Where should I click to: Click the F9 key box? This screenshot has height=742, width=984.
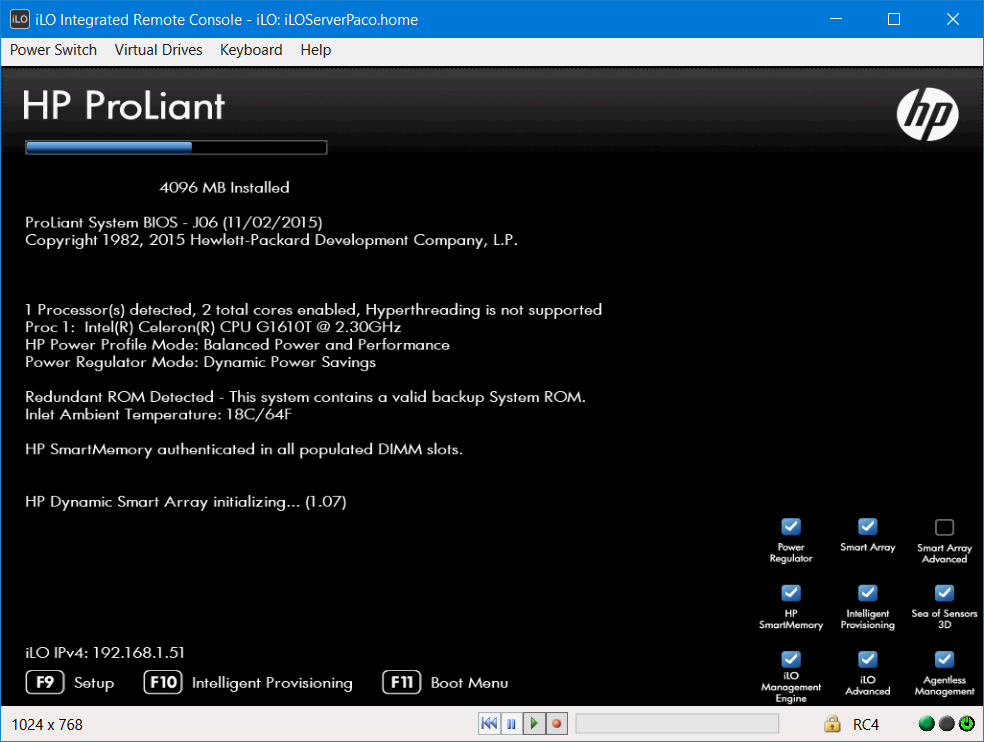coord(45,682)
